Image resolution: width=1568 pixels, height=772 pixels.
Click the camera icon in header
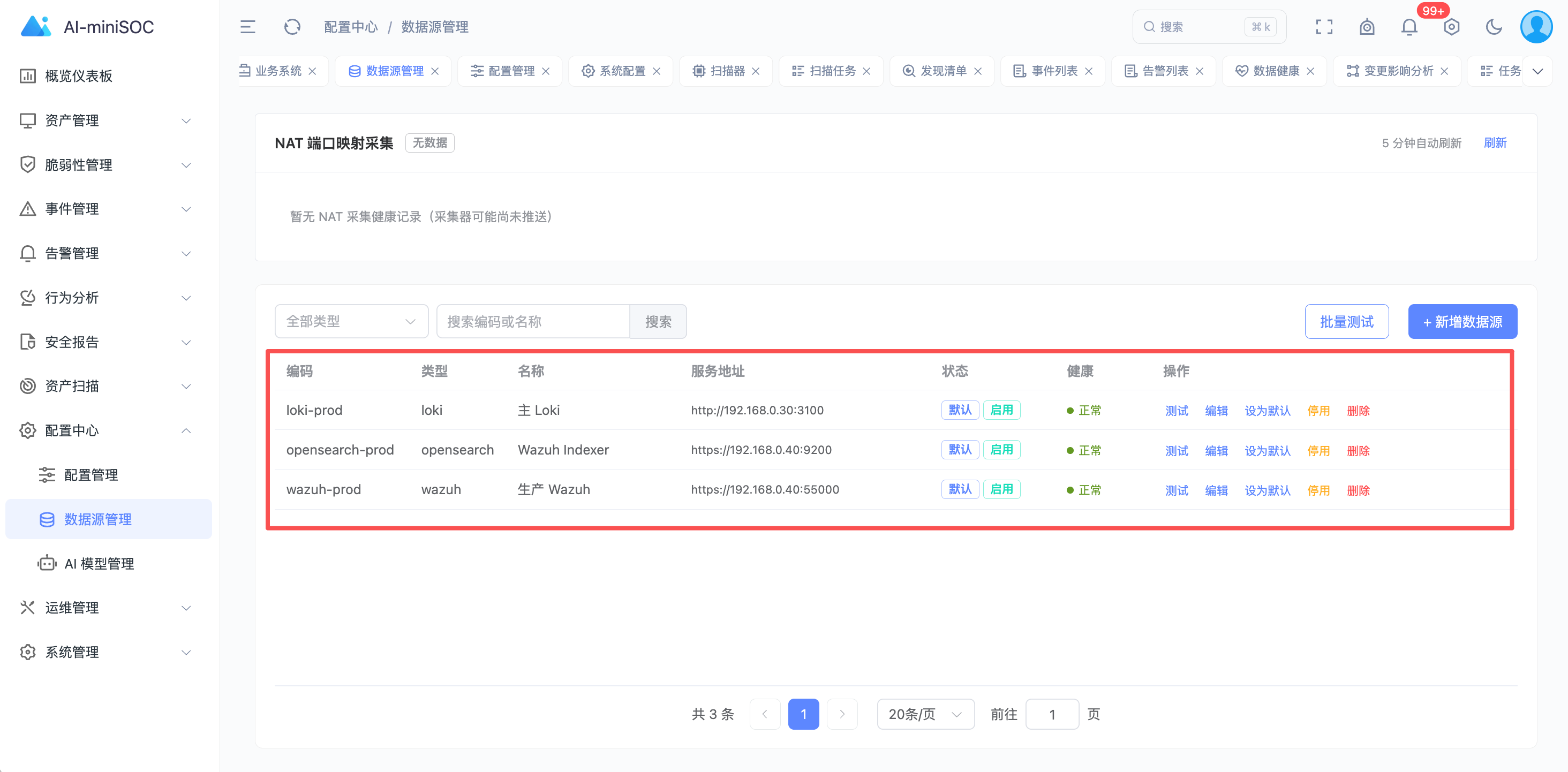[x=1367, y=27]
